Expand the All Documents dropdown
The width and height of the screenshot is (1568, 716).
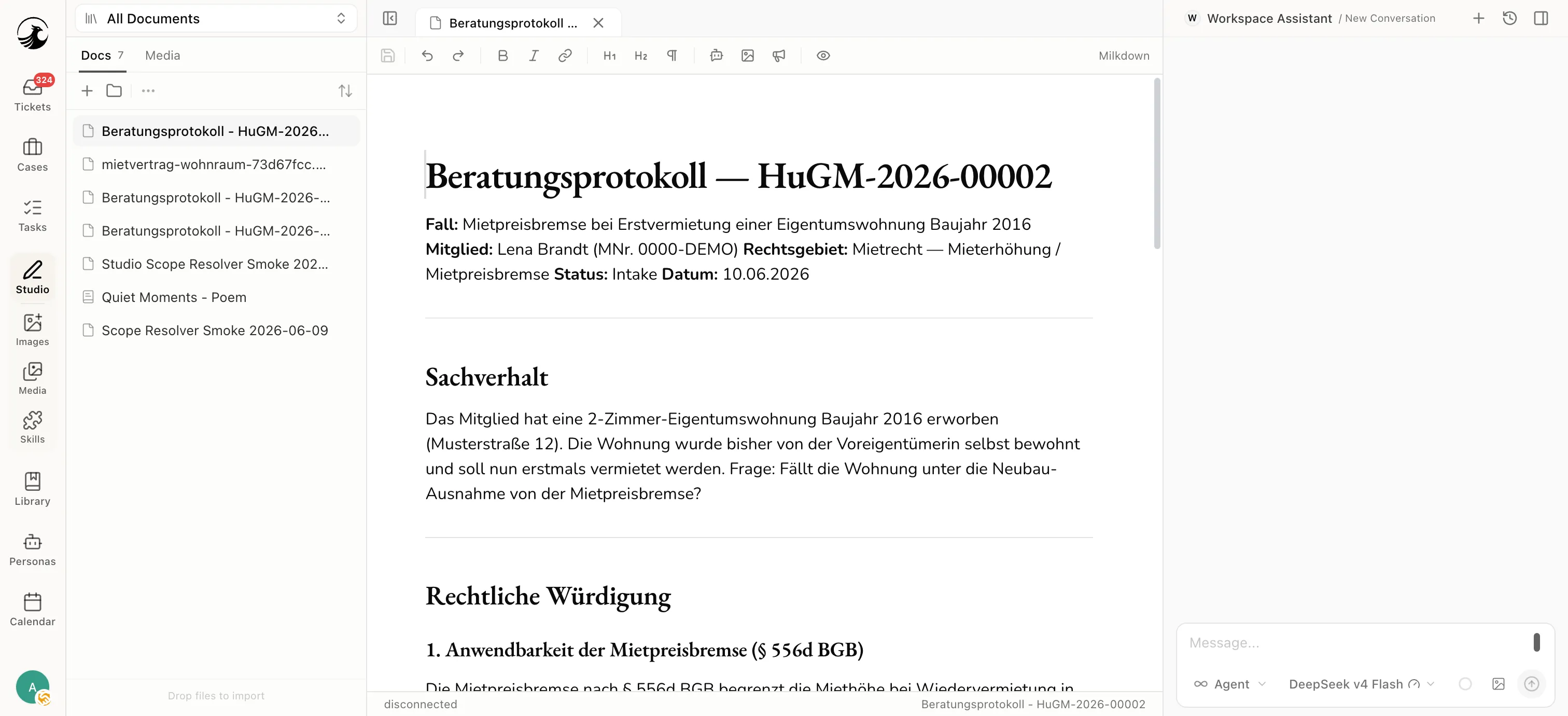216,18
